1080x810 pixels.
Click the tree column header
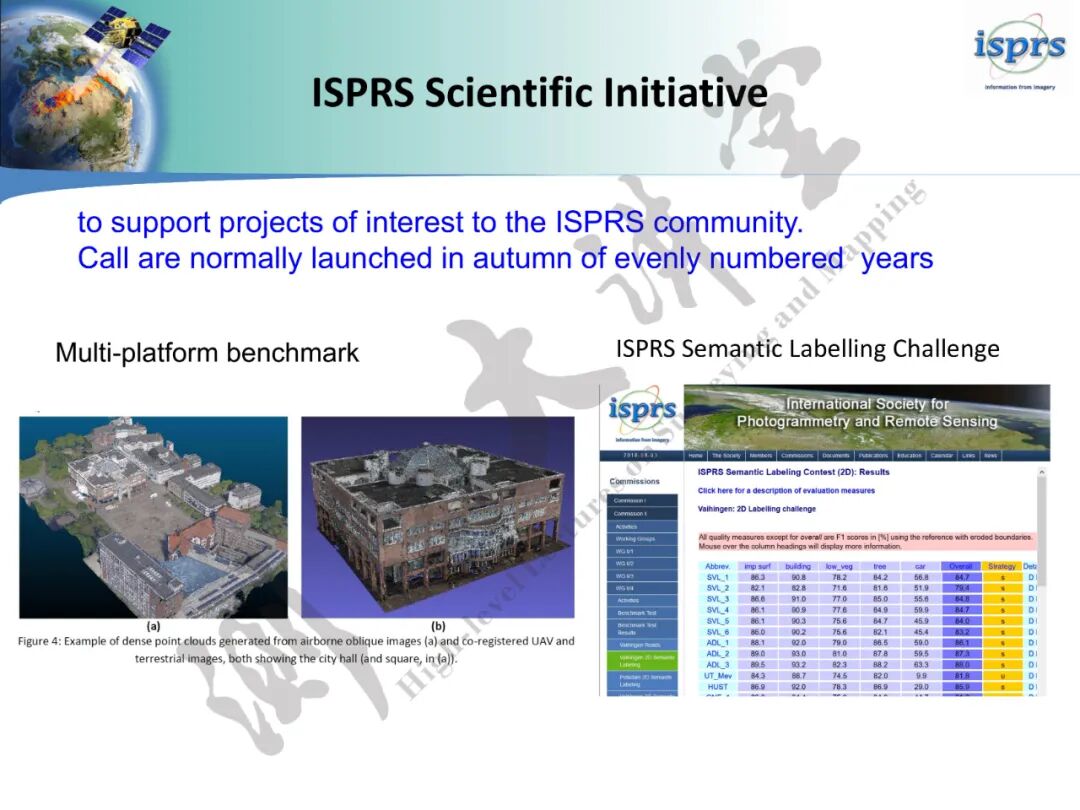click(x=880, y=566)
